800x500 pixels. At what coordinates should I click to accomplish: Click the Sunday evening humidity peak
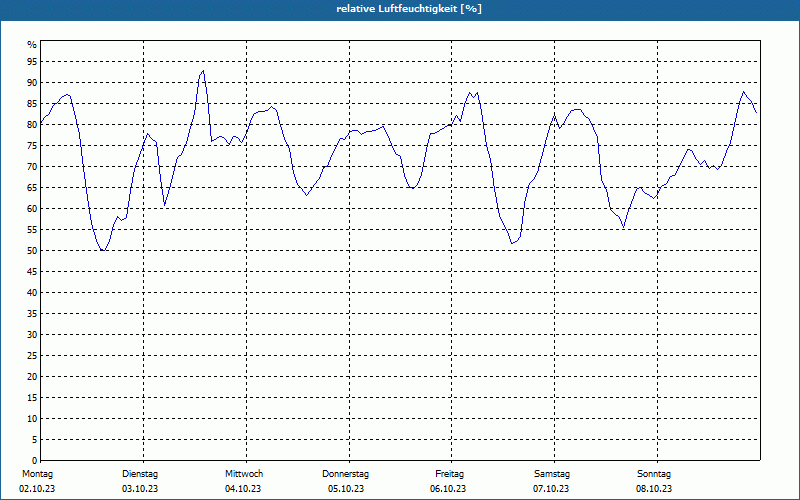(743, 92)
